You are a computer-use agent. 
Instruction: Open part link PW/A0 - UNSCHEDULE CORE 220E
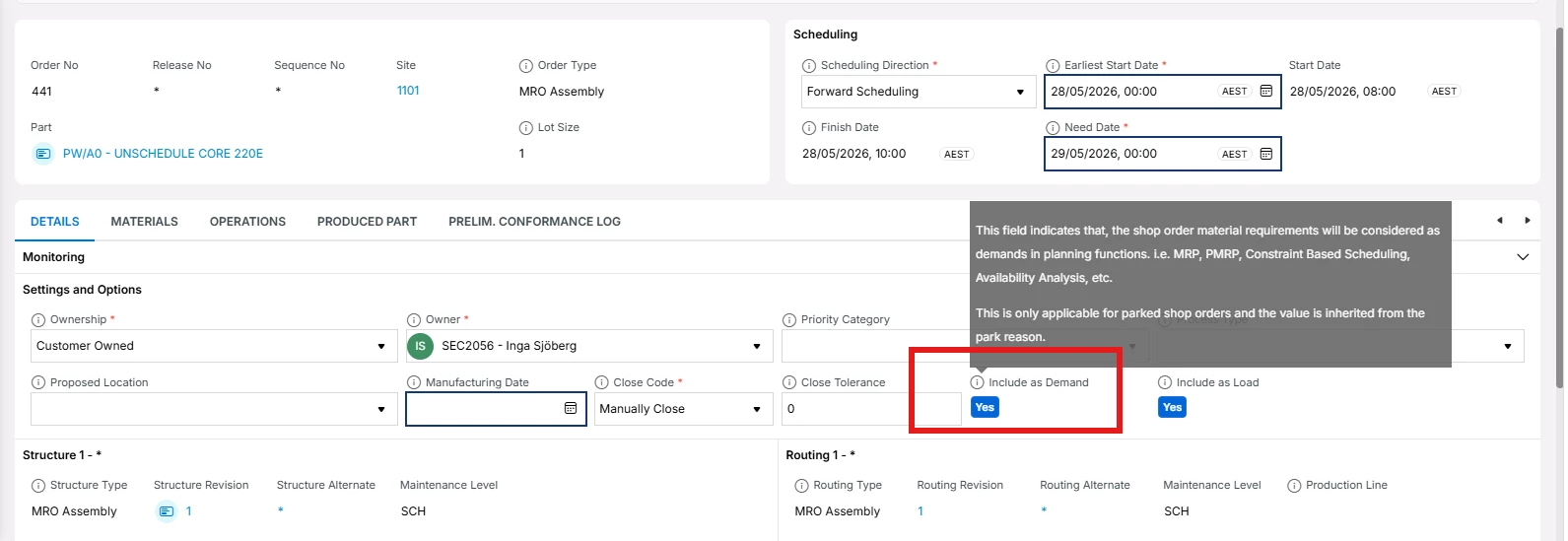[163, 154]
